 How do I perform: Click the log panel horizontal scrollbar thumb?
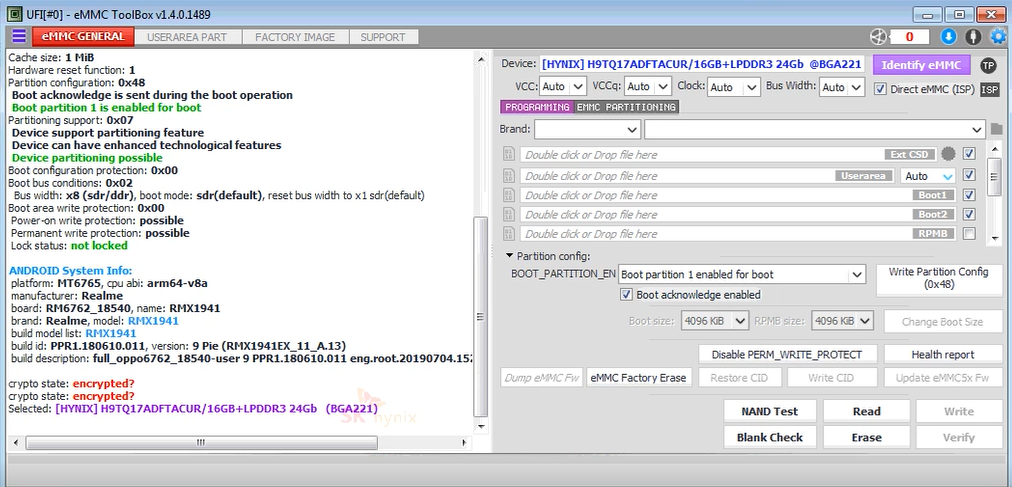click(x=201, y=442)
